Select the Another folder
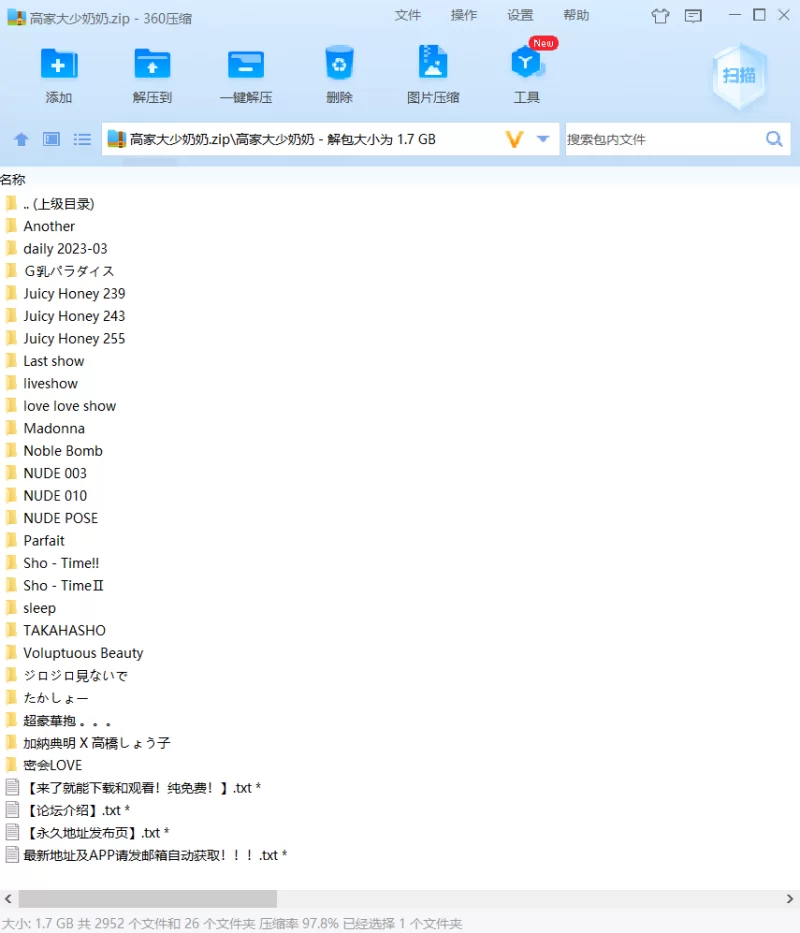800x933 pixels. tap(49, 226)
